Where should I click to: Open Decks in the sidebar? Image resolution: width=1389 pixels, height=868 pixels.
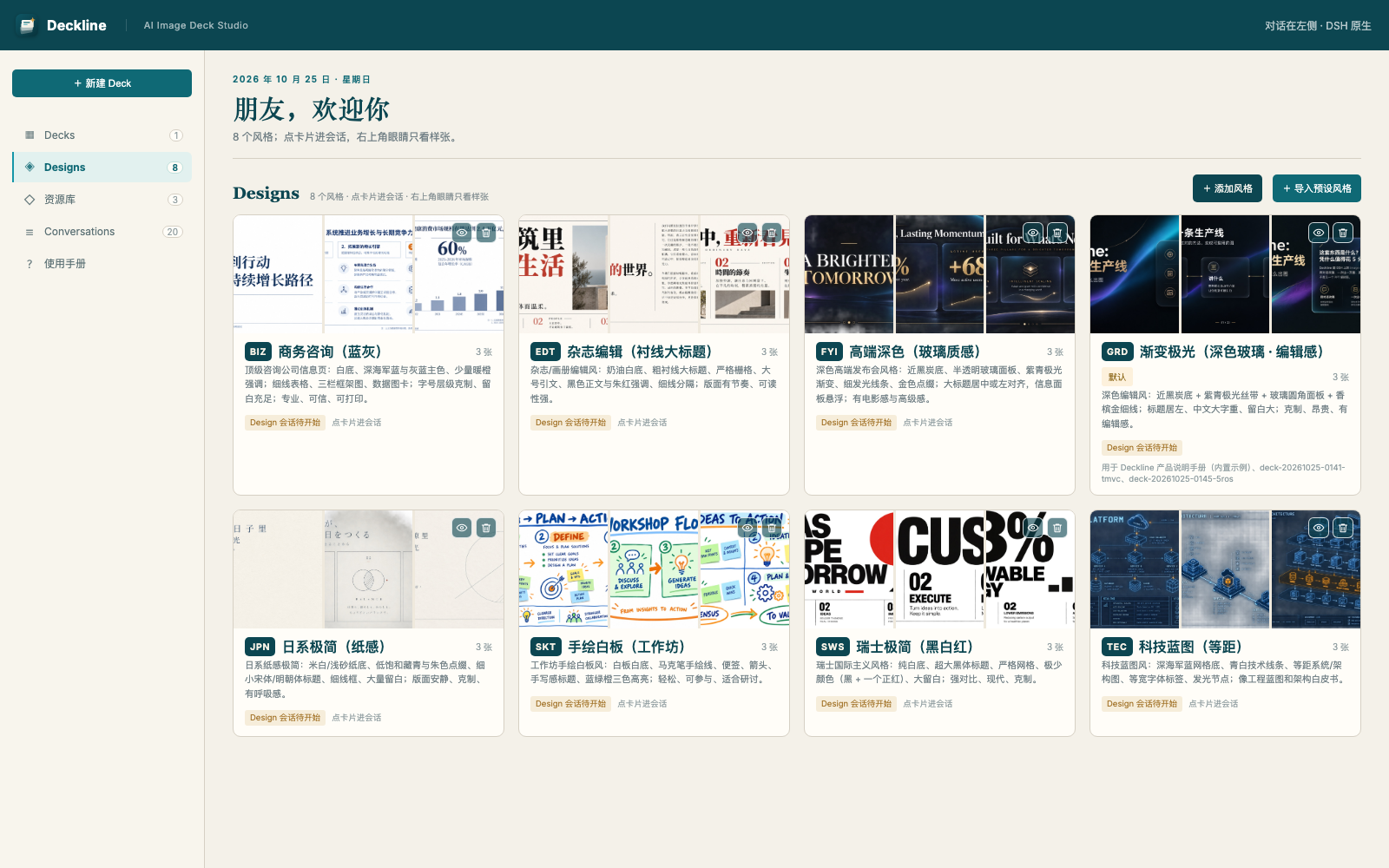[x=102, y=135]
